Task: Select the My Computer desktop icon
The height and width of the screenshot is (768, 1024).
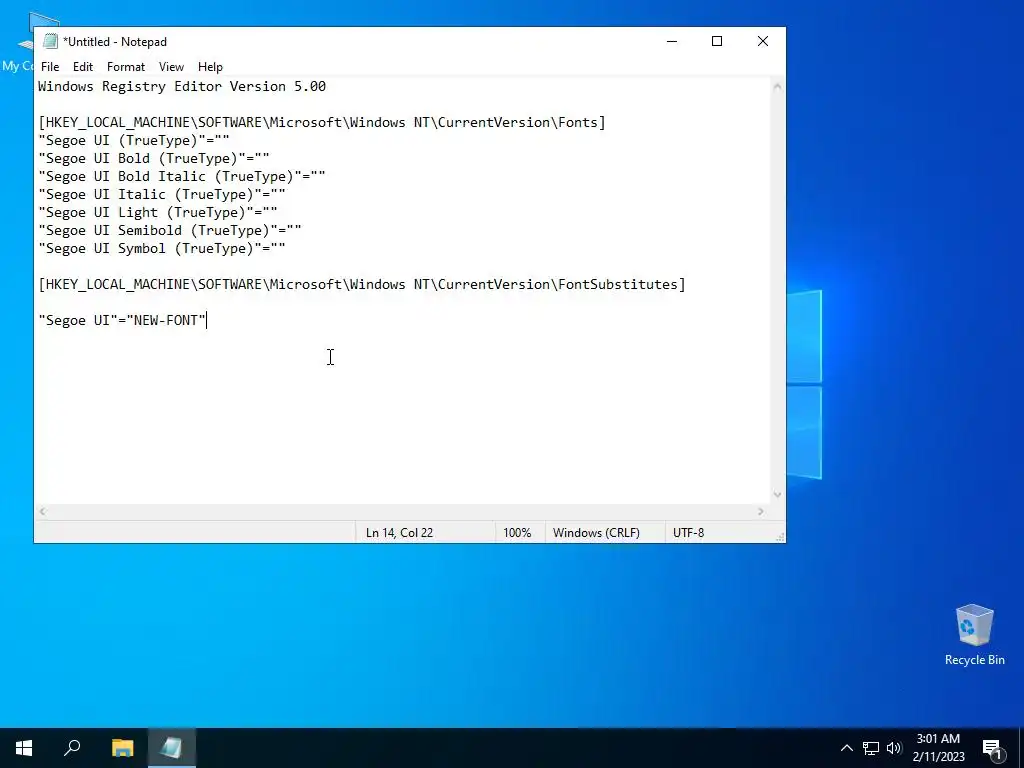Action: 18,42
